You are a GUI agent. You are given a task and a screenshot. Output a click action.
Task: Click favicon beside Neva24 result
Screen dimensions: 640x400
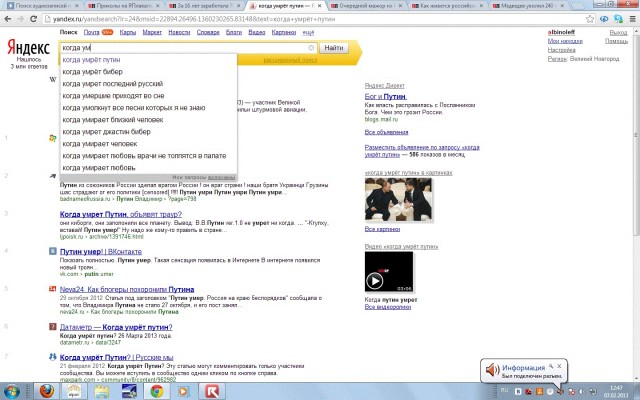click(x=51, y=289)
